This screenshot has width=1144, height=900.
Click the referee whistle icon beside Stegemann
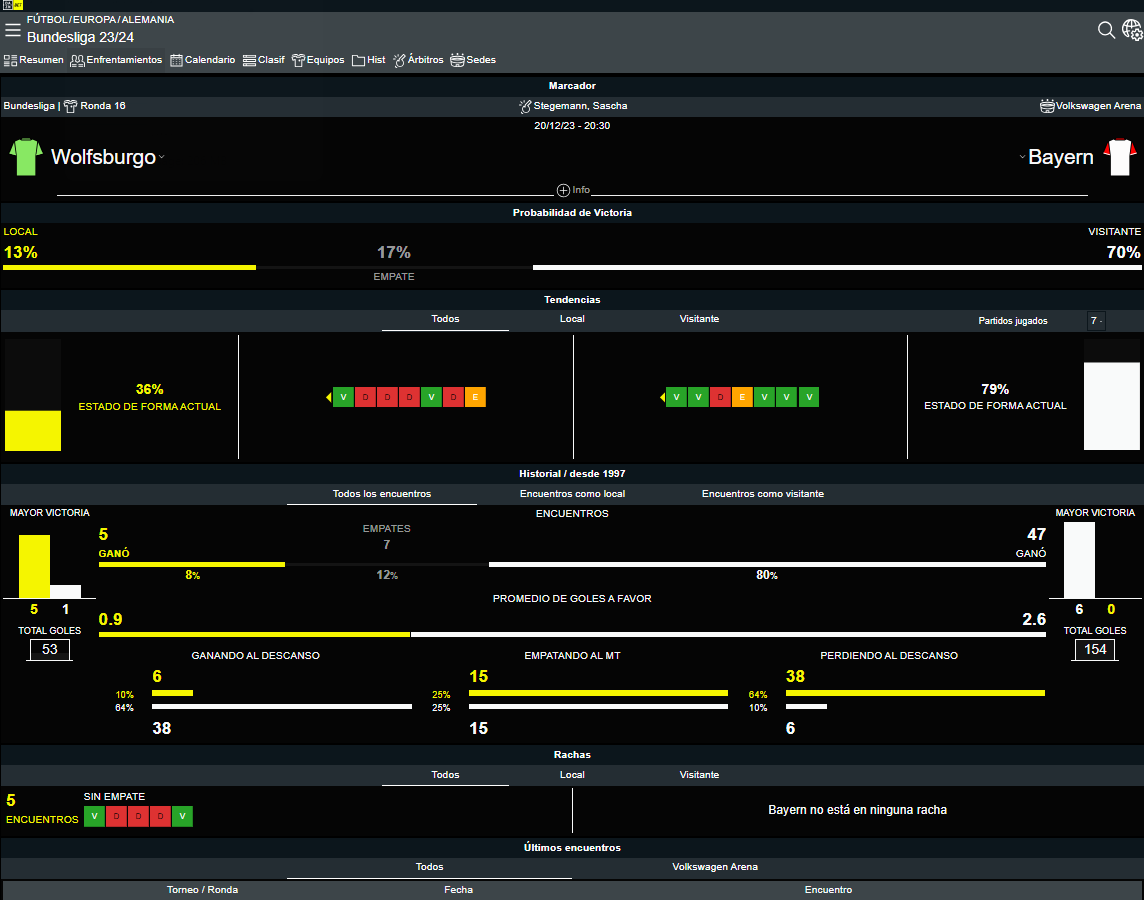pyautogui.click(x=526, y=106)
